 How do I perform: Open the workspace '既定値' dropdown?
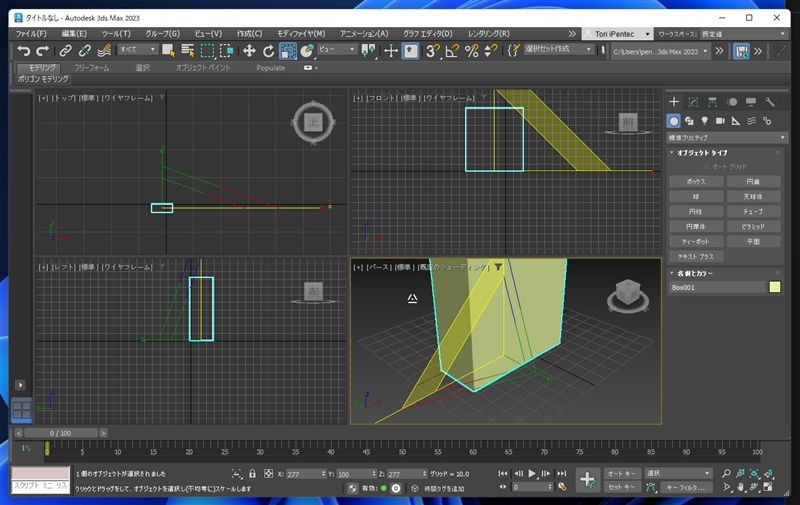(x=743, y=34)
